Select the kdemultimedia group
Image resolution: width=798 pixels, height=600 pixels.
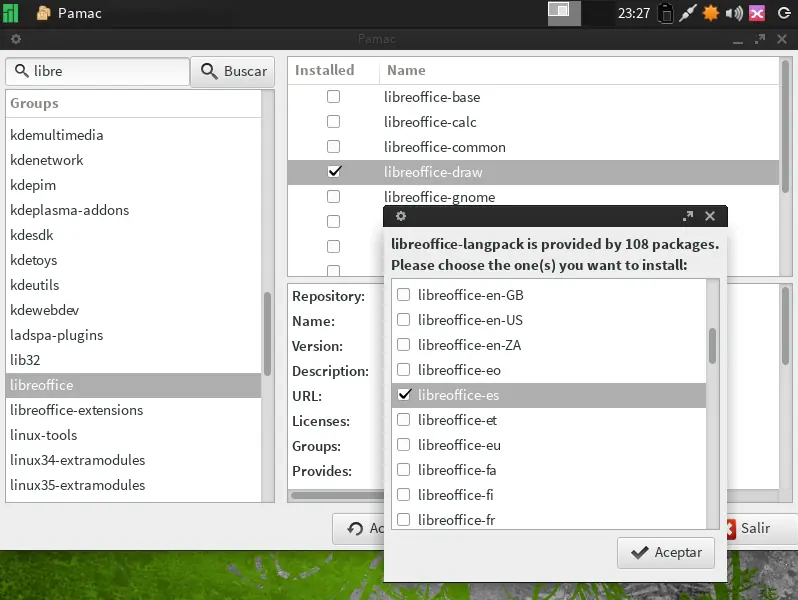coord(133,135)
